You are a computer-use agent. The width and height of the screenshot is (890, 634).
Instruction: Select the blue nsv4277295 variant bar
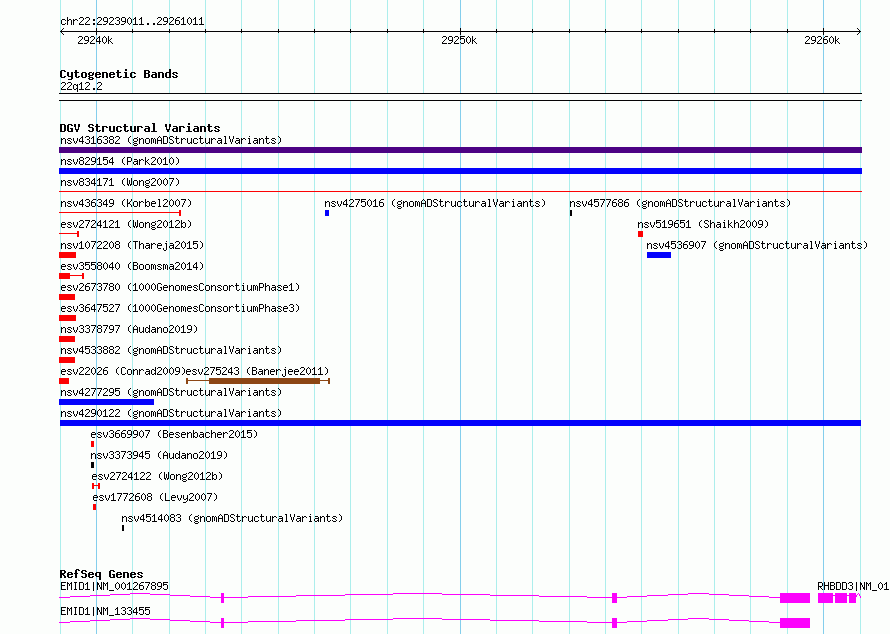click(x=107, y=402)
